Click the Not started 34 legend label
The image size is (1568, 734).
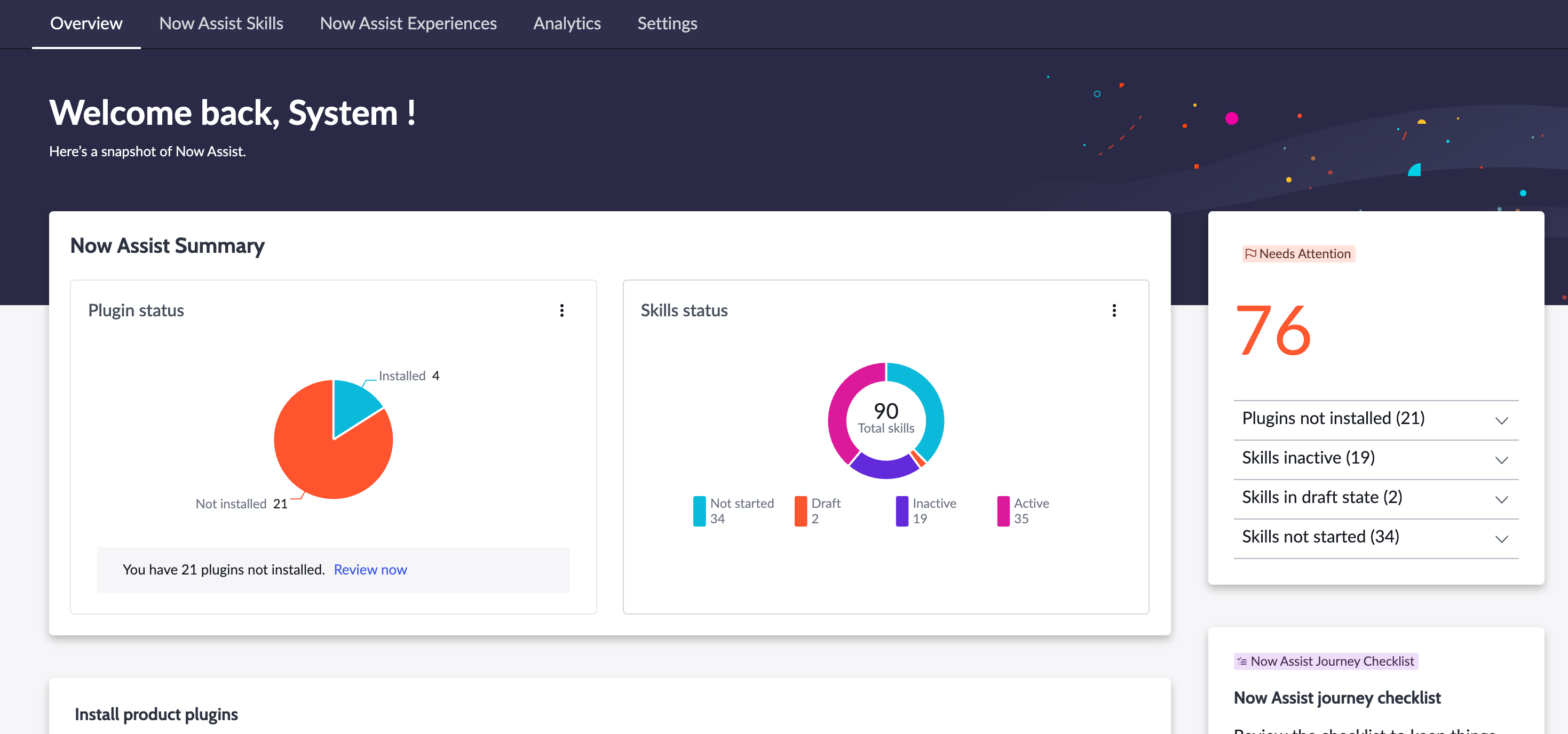tap(741, 510)
